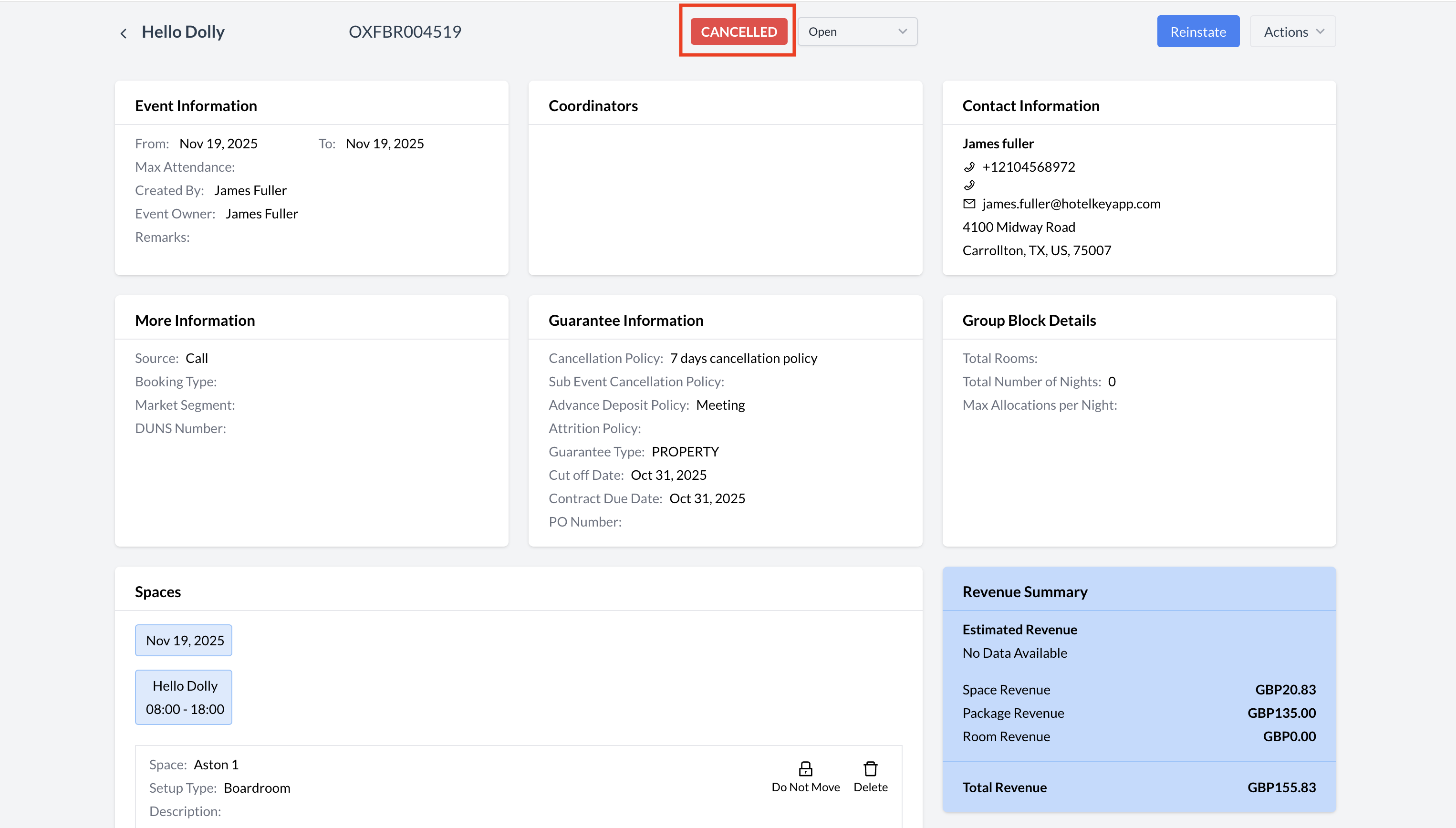
Task: Click the red CANCELLED status badge
Action: 738,32
